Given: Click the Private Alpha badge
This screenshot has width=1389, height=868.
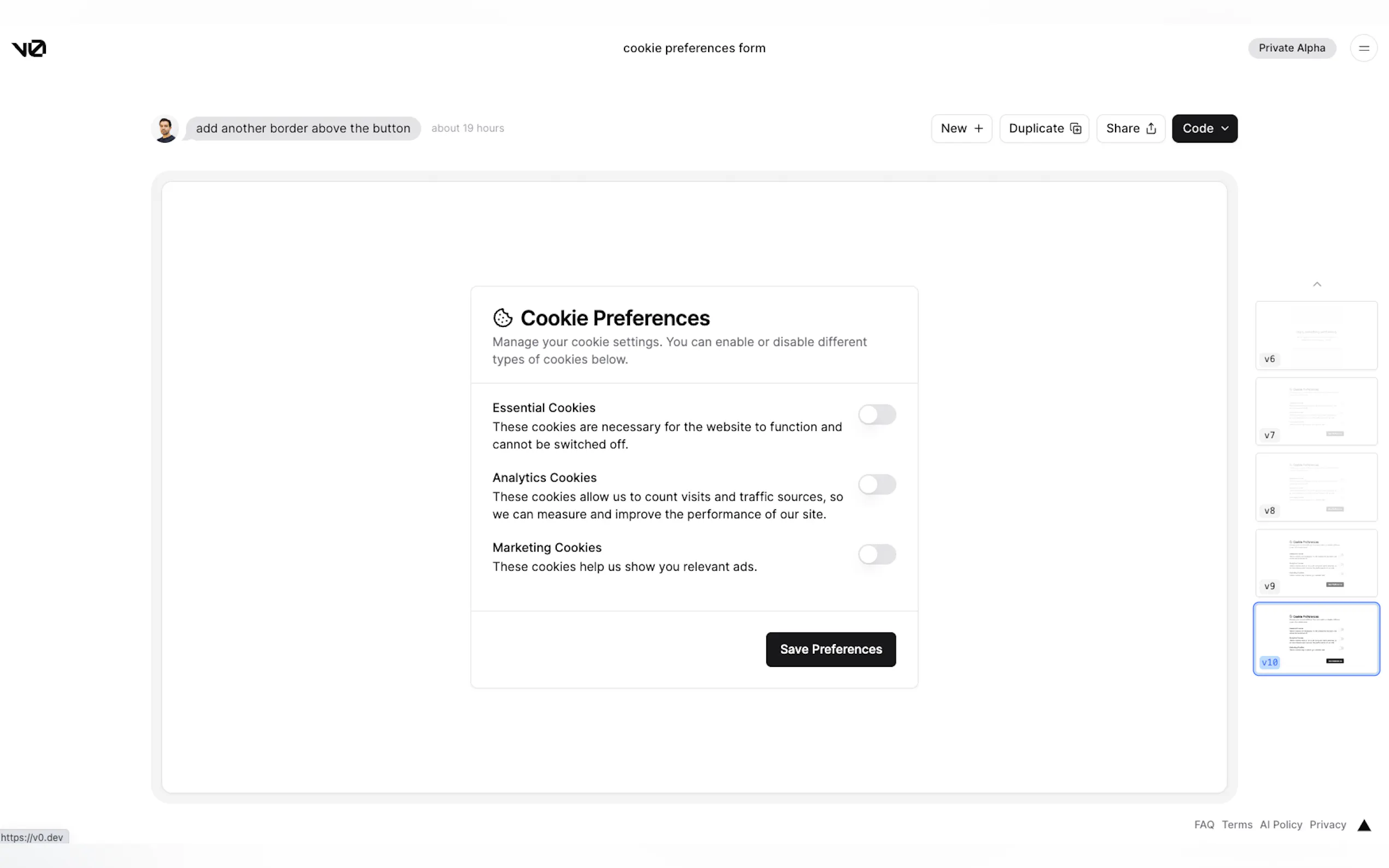Looking at the screenshot, I should tap(1291, 48).
